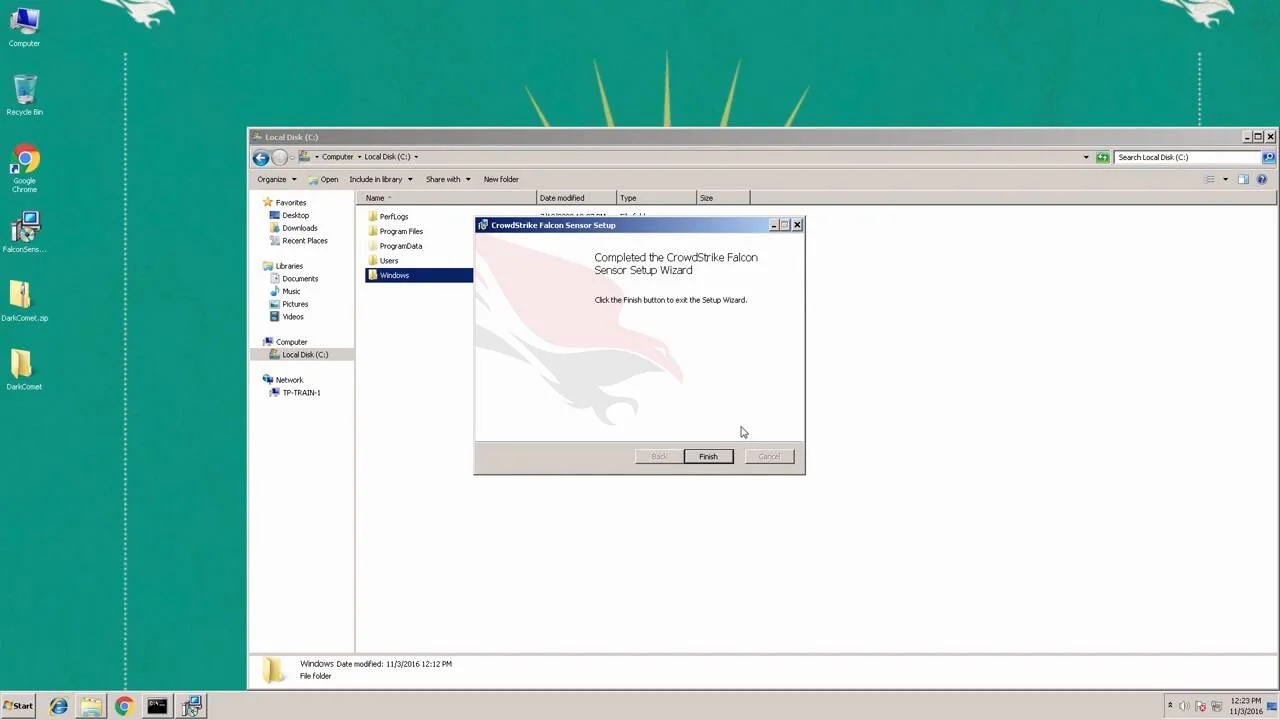This screenshot has height=720, width=1280.
Task: Switch to the Falcon installer taskbar item
Action: pos(191,706)
